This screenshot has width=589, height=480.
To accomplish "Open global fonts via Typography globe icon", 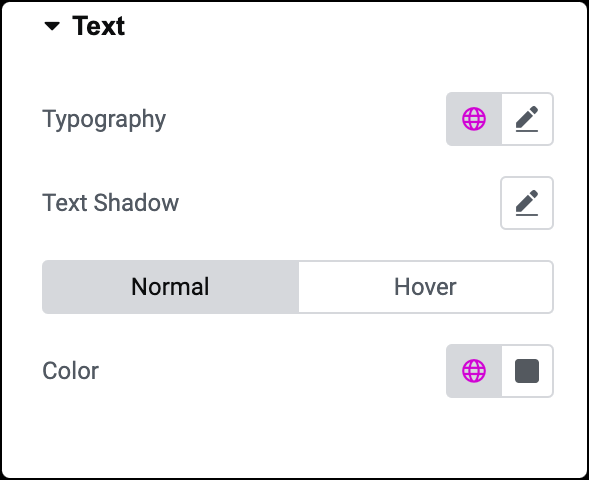I will [x=474, y=119].
